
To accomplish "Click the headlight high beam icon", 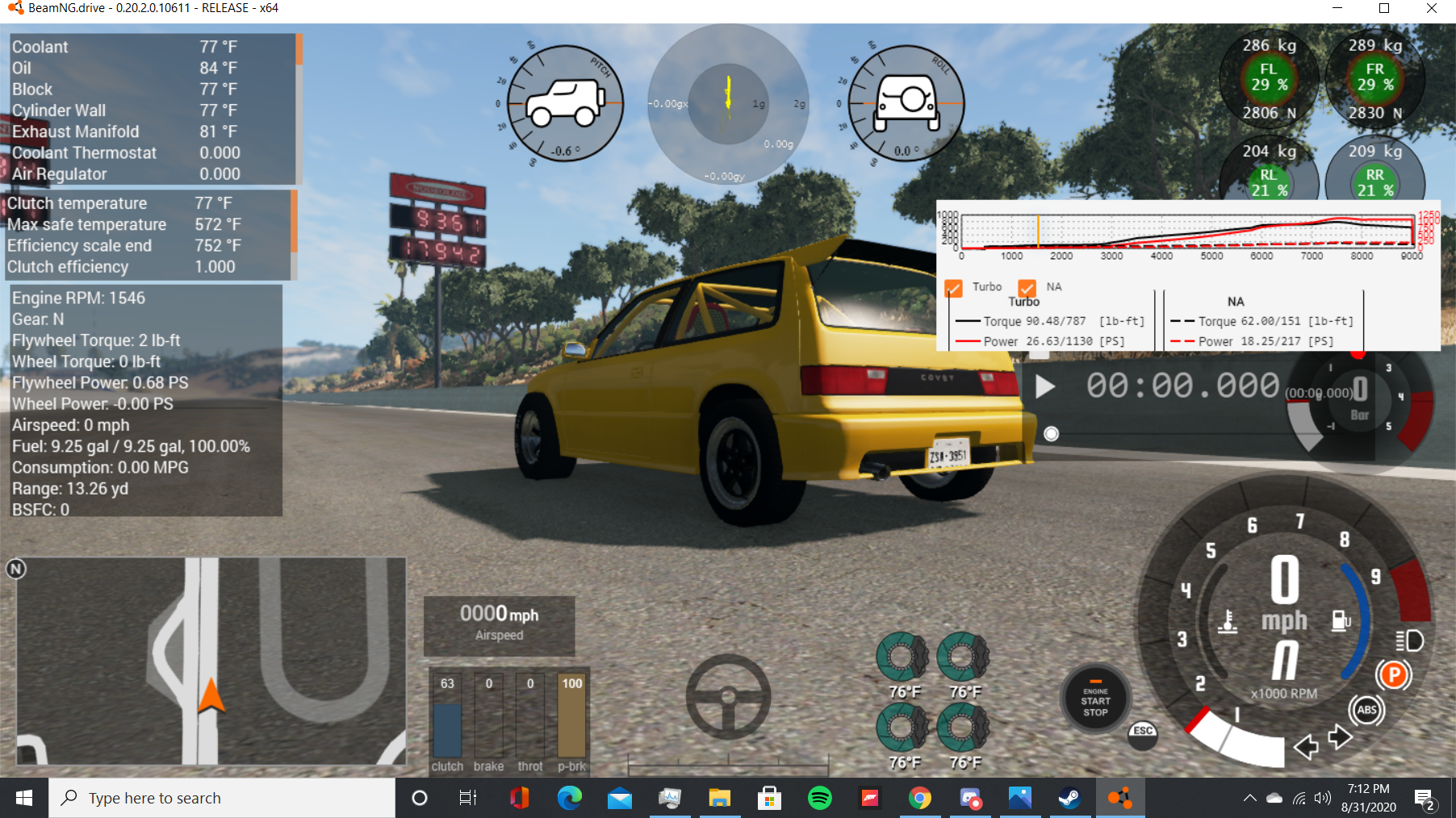I will click(1409, 641).
